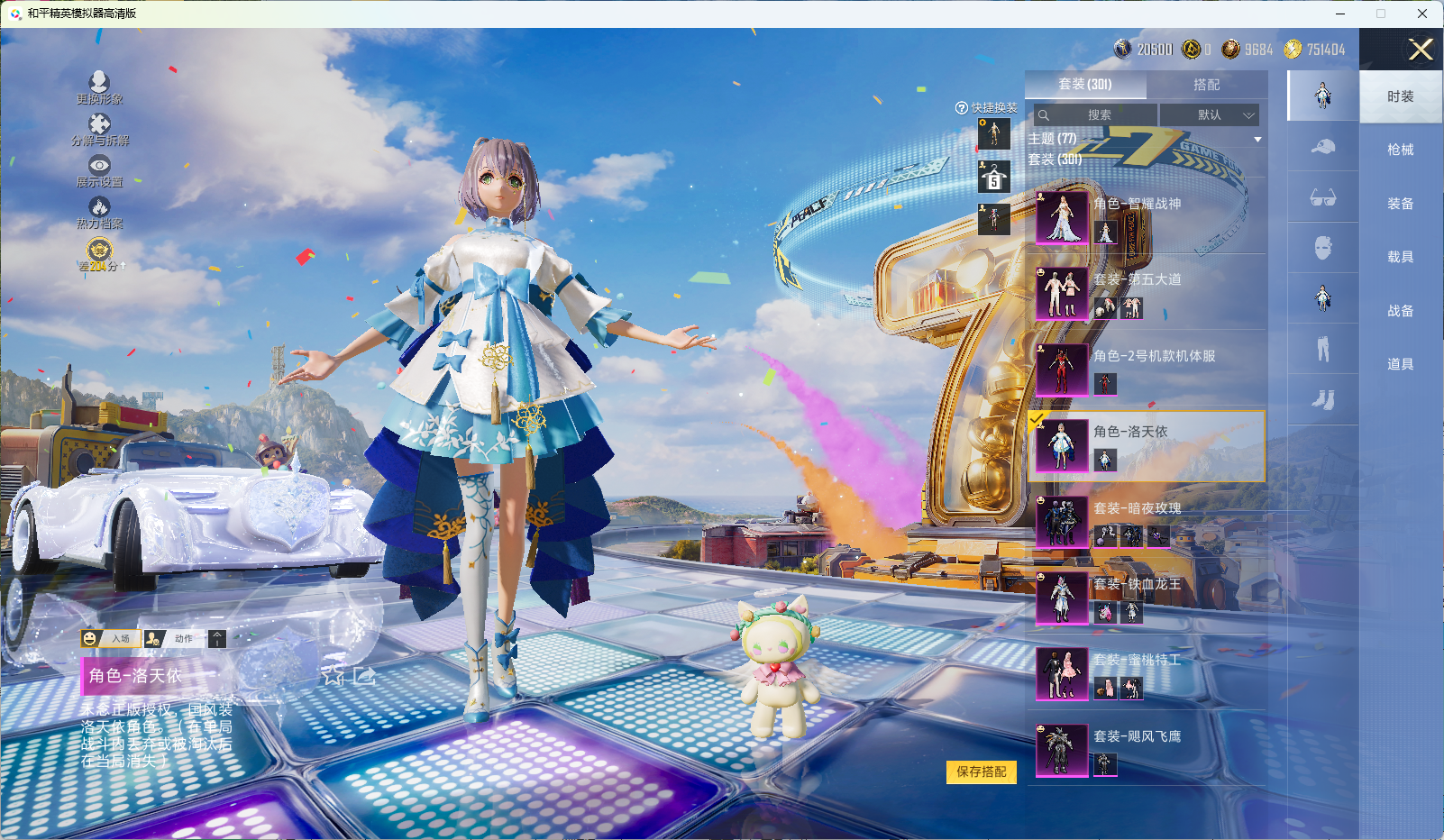Screen dimensions: 1444x840
Task: Open the 时装 side tab
Action: tap(1401, 96)
